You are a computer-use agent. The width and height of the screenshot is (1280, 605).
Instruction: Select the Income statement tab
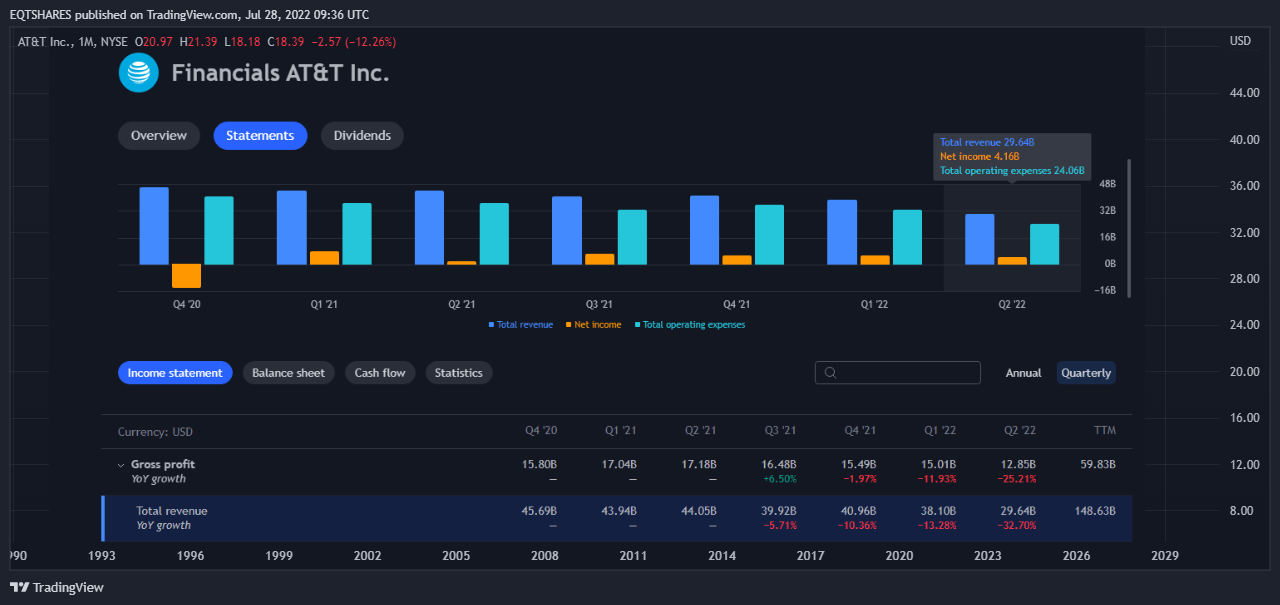click(x=175, y=373)
